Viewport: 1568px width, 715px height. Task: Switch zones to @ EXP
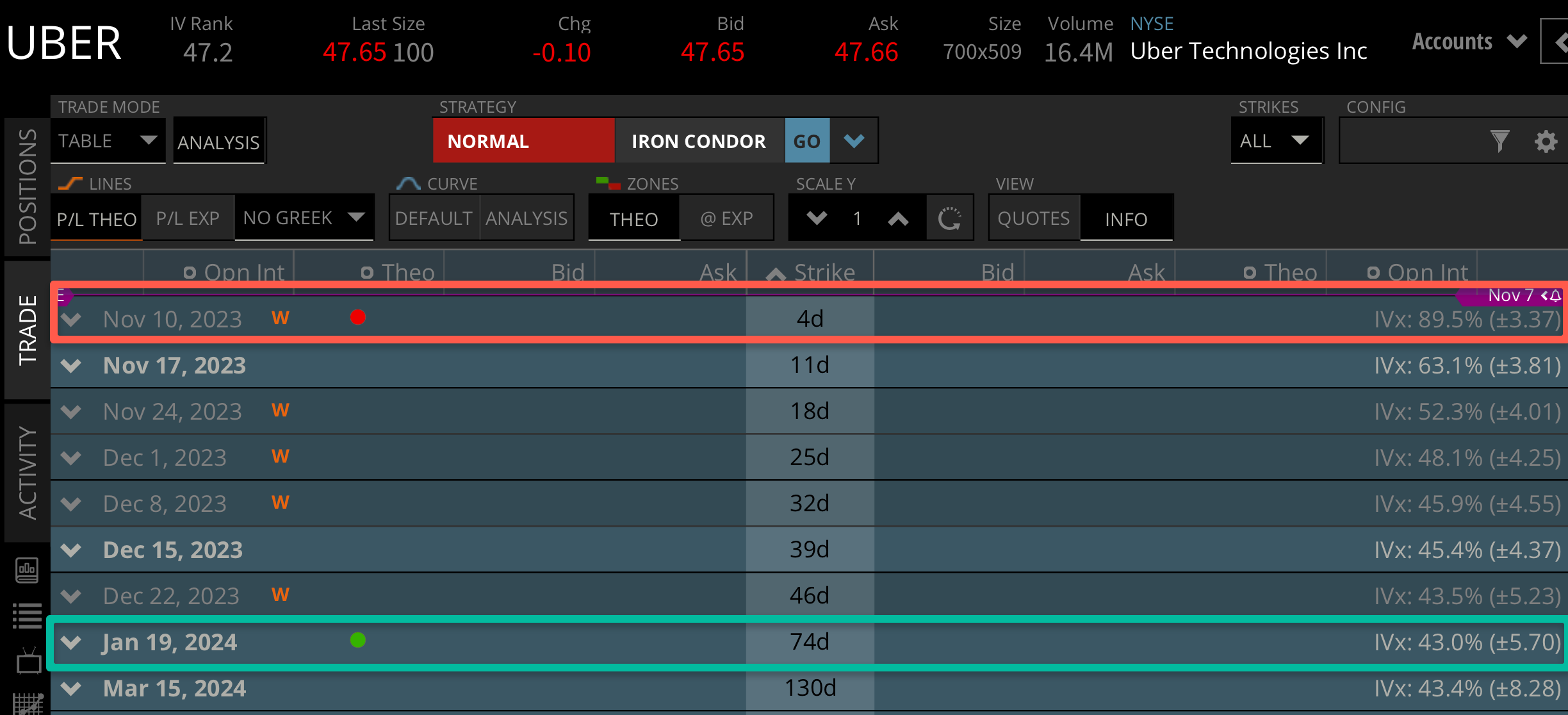point(726,218)
